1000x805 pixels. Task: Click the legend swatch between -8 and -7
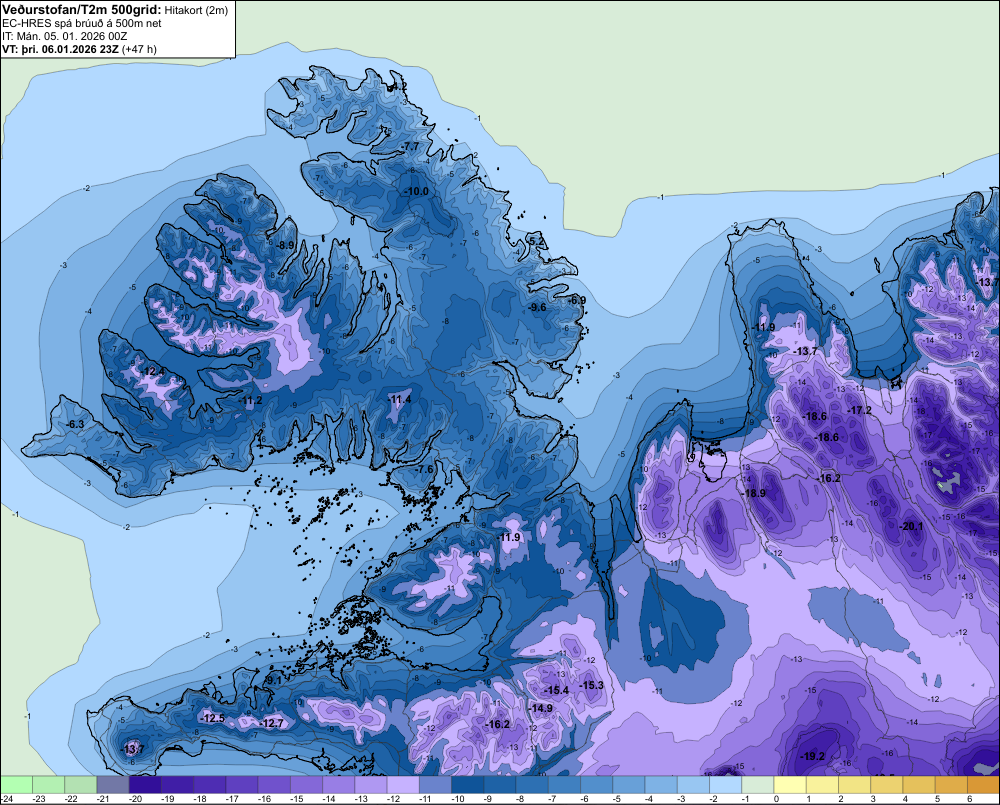coord(532,784)
